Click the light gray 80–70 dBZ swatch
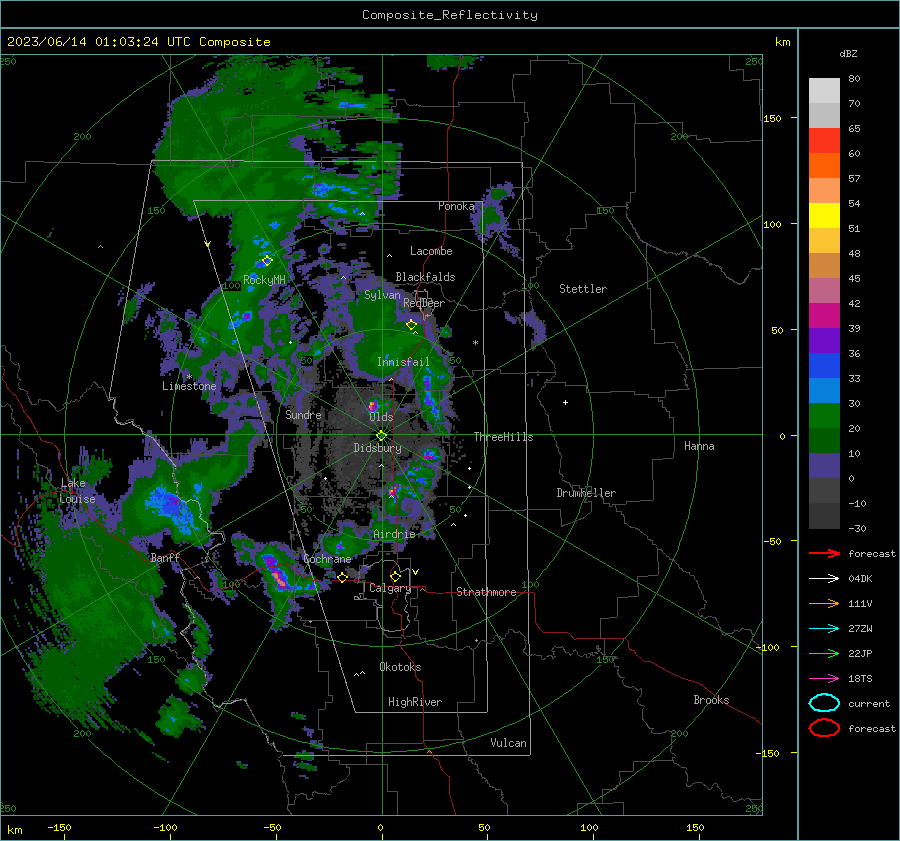The width and height of the screenshot is (900, 841). pyautogui.click(x=824, y=90)
